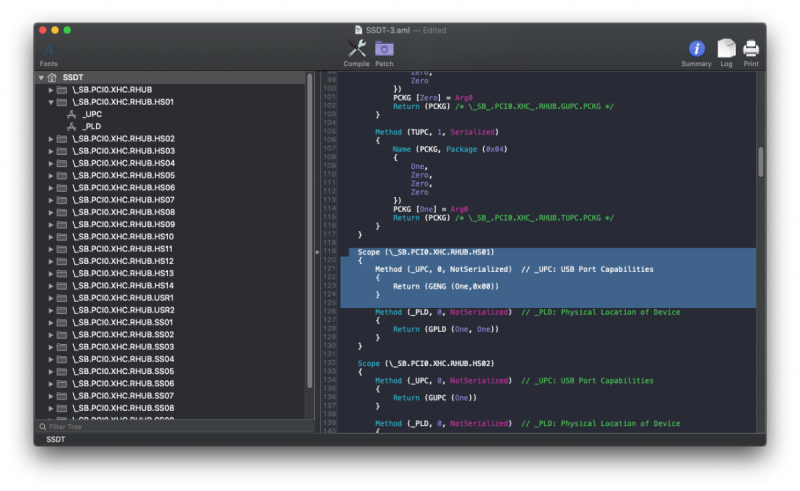Screen dimensions: 800x491
Task: Select the _UPC method node icon
Action: click(71, 114)
